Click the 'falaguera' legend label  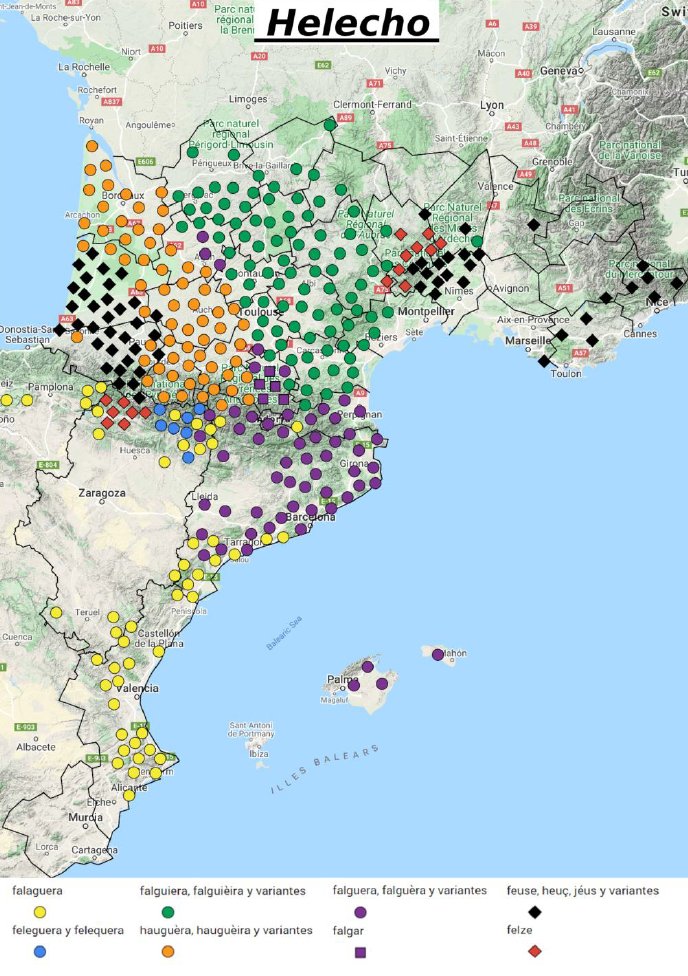(37, 891)
